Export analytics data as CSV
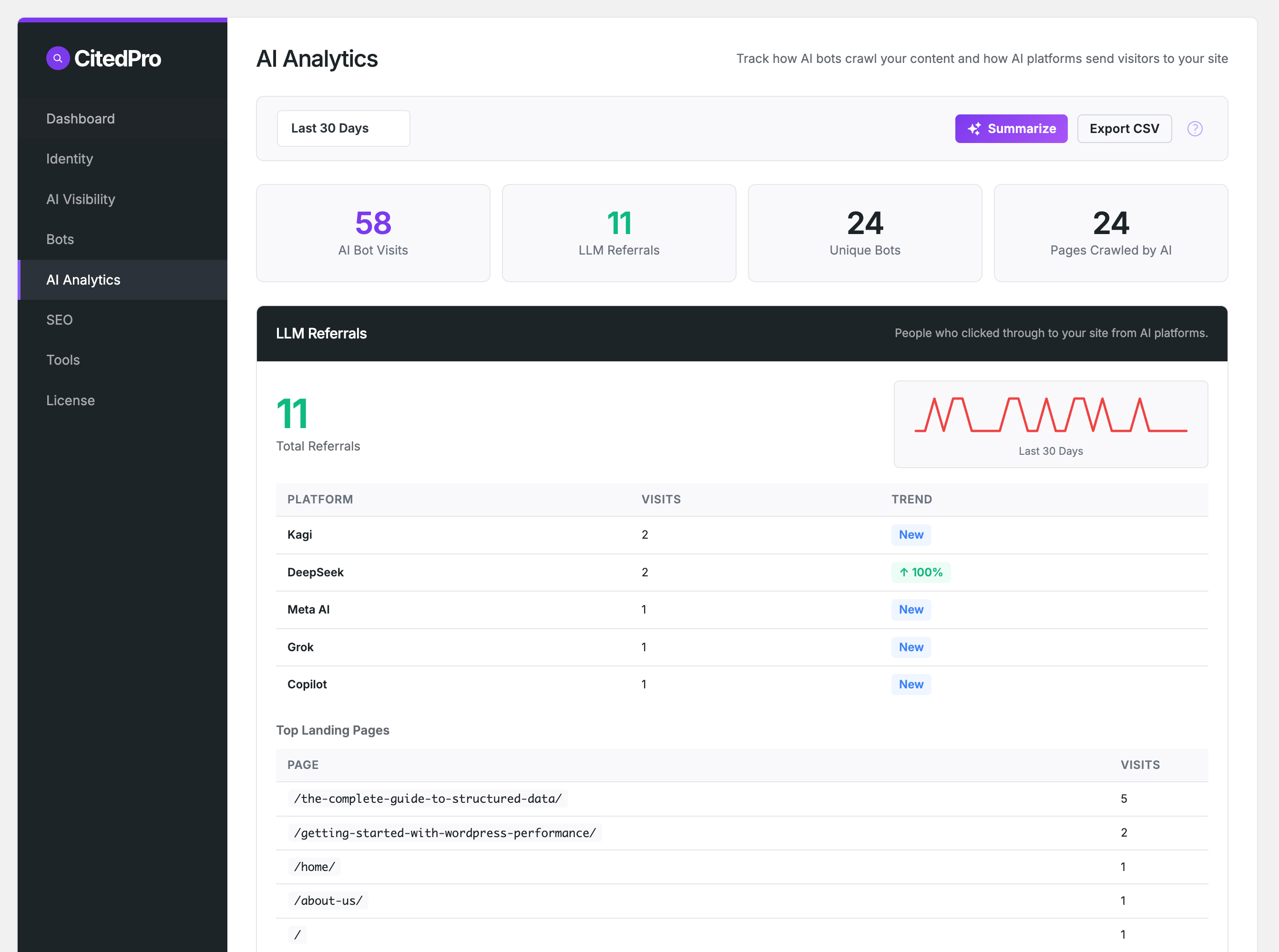Viewport: 1279px width, 952px height. tap(1124, 129)
